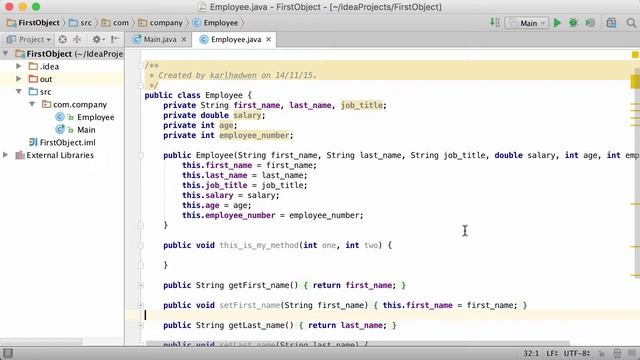Screen dimensions: 640x360
Task: Open Search Everywhere magnifier
Action: coord(631,23)
